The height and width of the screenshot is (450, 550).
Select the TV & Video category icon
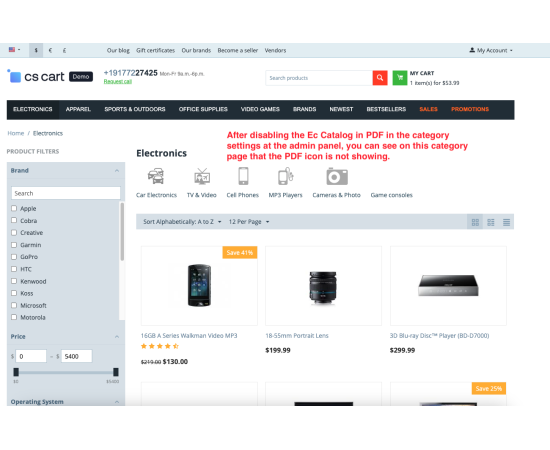pos(202,176)
